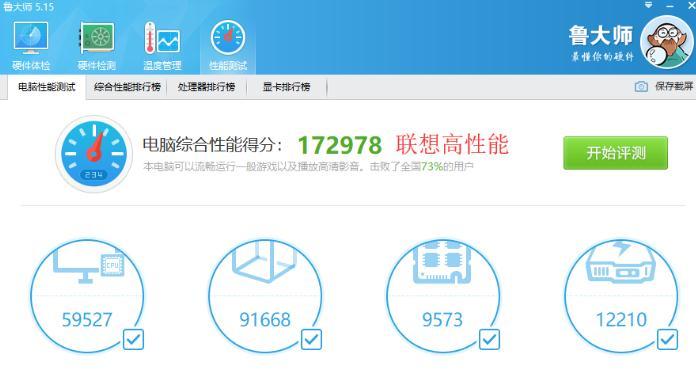Switch to 显卡排行榜 tab

286,87
